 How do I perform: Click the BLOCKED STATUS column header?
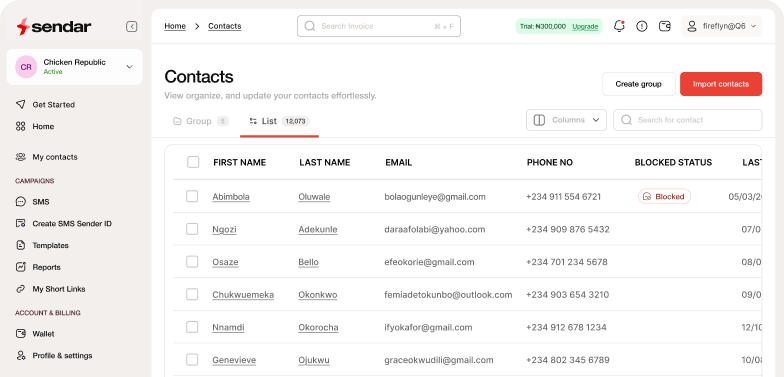coord(673,162)
